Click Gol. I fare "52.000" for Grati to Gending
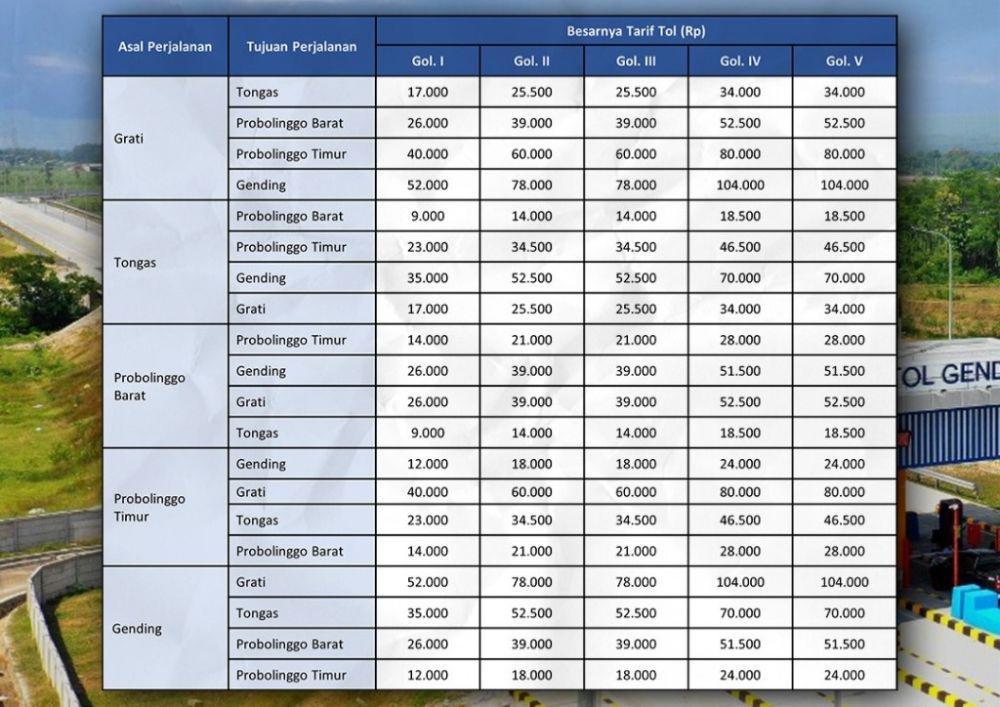This screenshot has height=707, width=1000. point(427,186)
